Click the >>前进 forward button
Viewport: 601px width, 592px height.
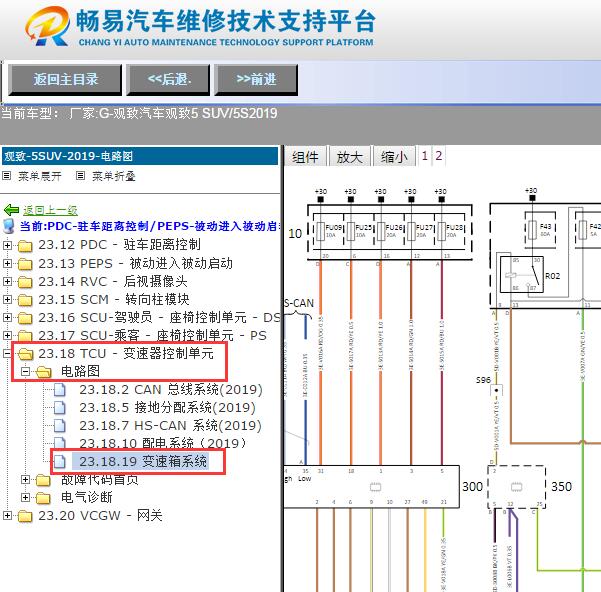point(256,80)
